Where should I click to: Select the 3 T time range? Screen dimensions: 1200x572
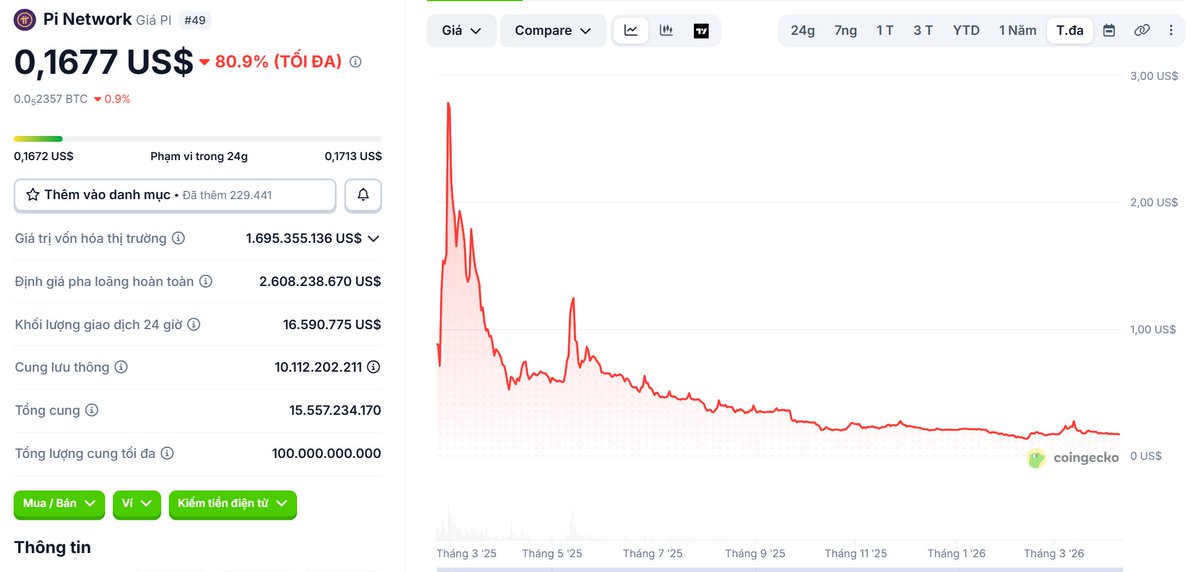(923, 30)
